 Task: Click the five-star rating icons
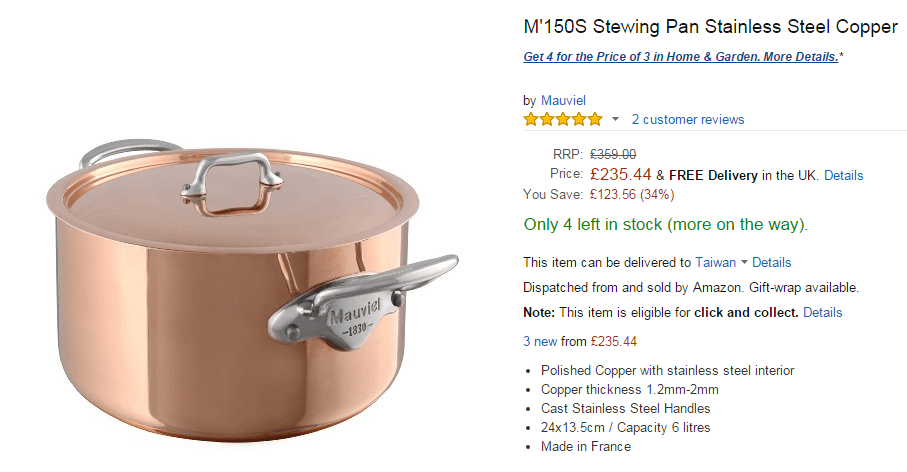coord(563,120)
